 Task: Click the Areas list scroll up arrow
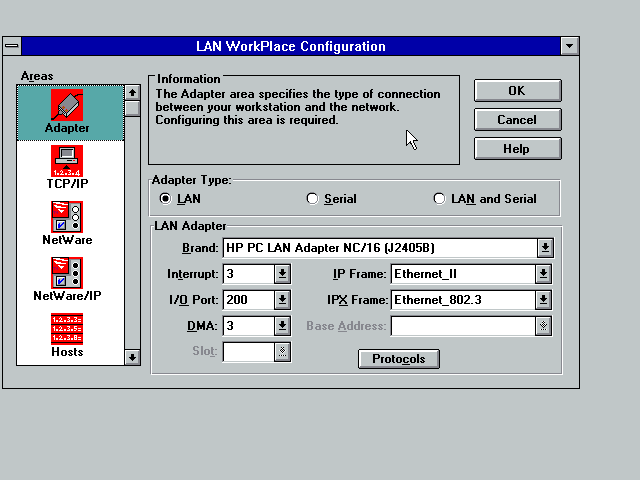[x=132, y=93]
